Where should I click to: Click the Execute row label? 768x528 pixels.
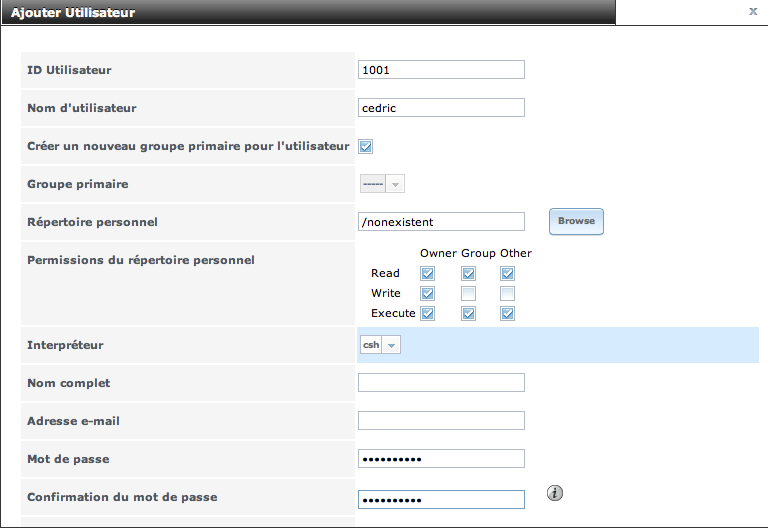tap(393, 313)
